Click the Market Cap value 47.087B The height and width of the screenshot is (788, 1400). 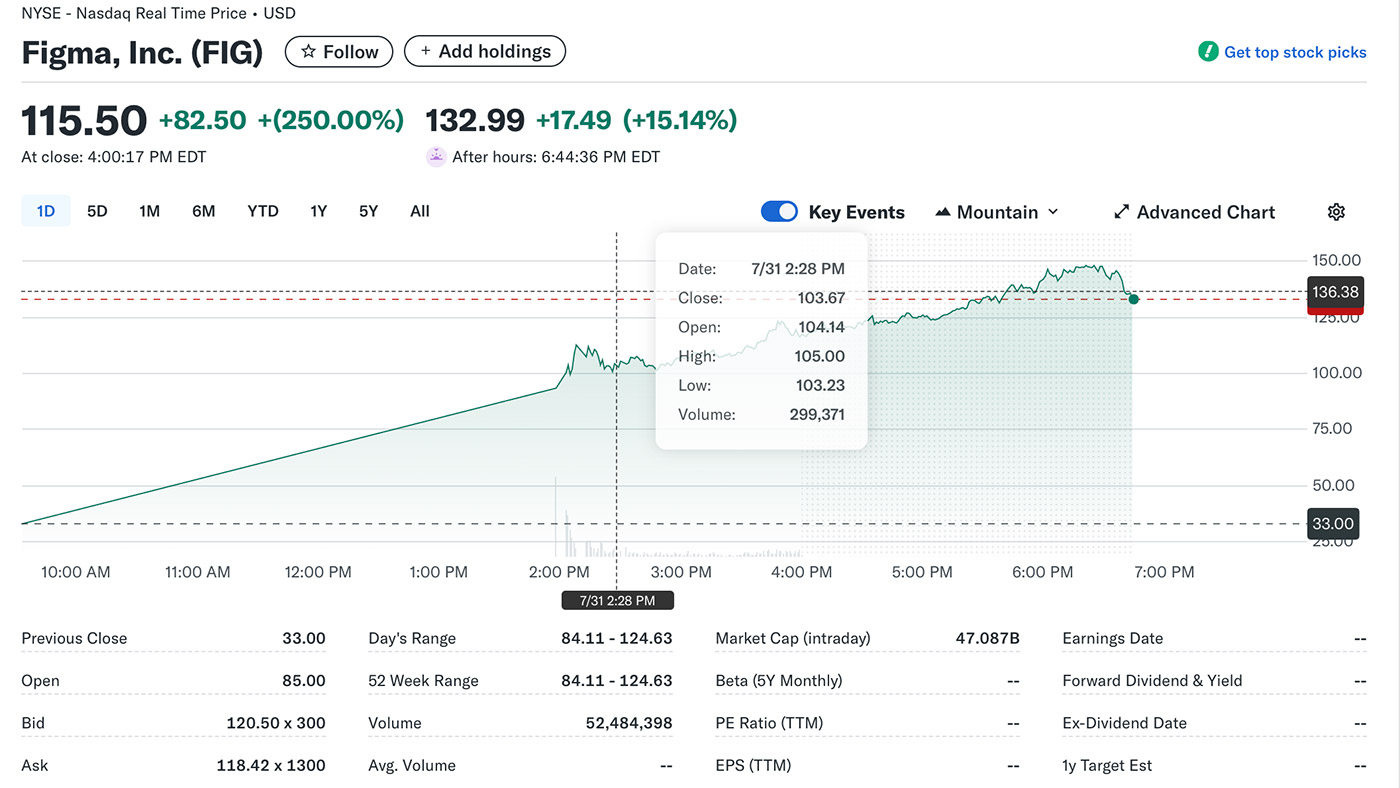pos(988,638)
